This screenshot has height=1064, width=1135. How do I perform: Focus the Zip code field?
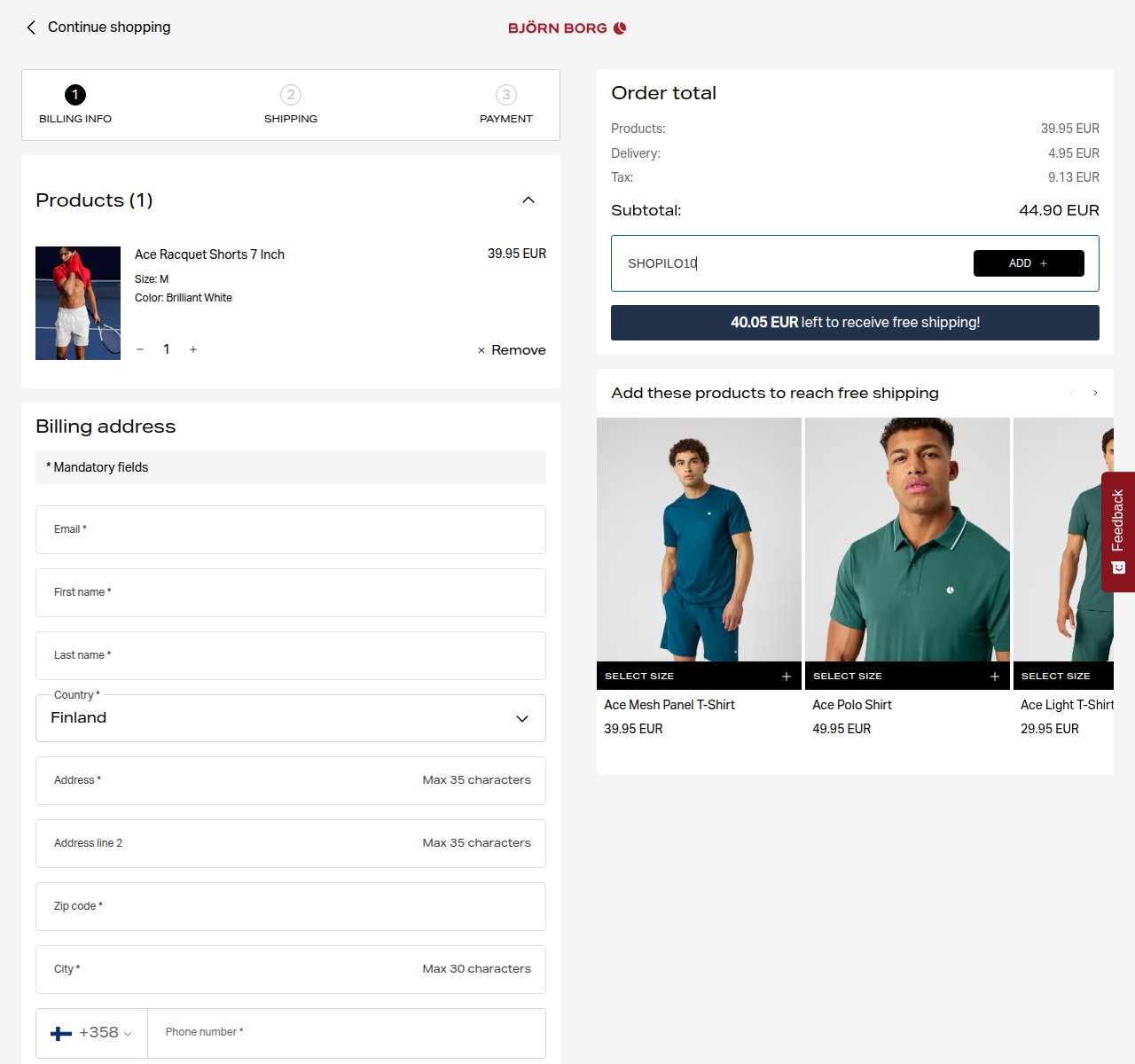click(291, 907)
